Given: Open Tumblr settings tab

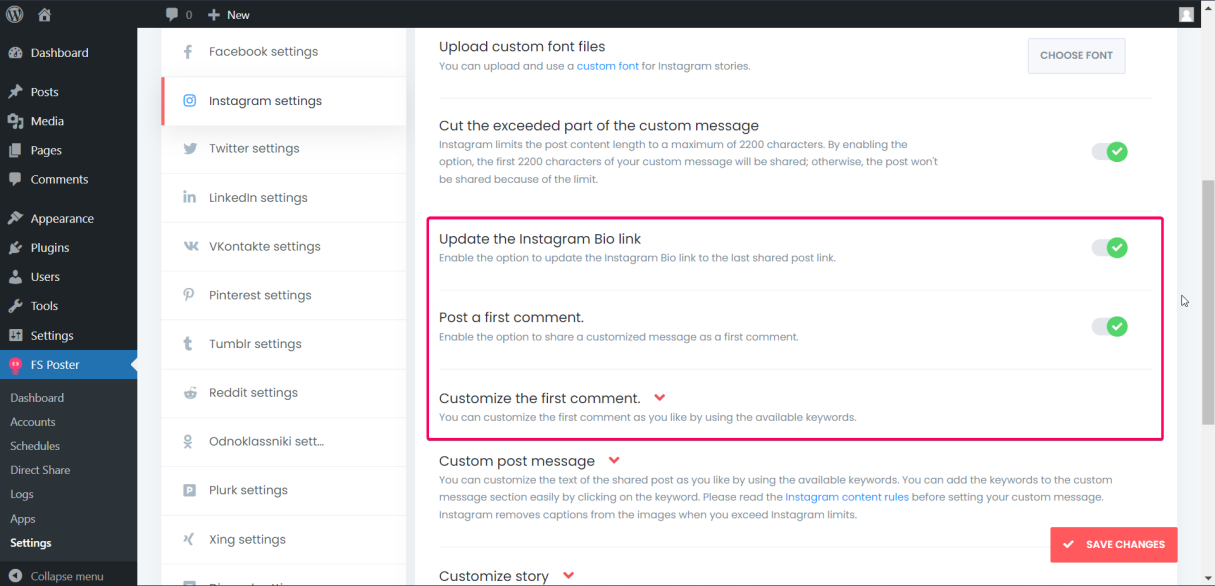Looking at the screenshot, I should (x=284, y=344).
